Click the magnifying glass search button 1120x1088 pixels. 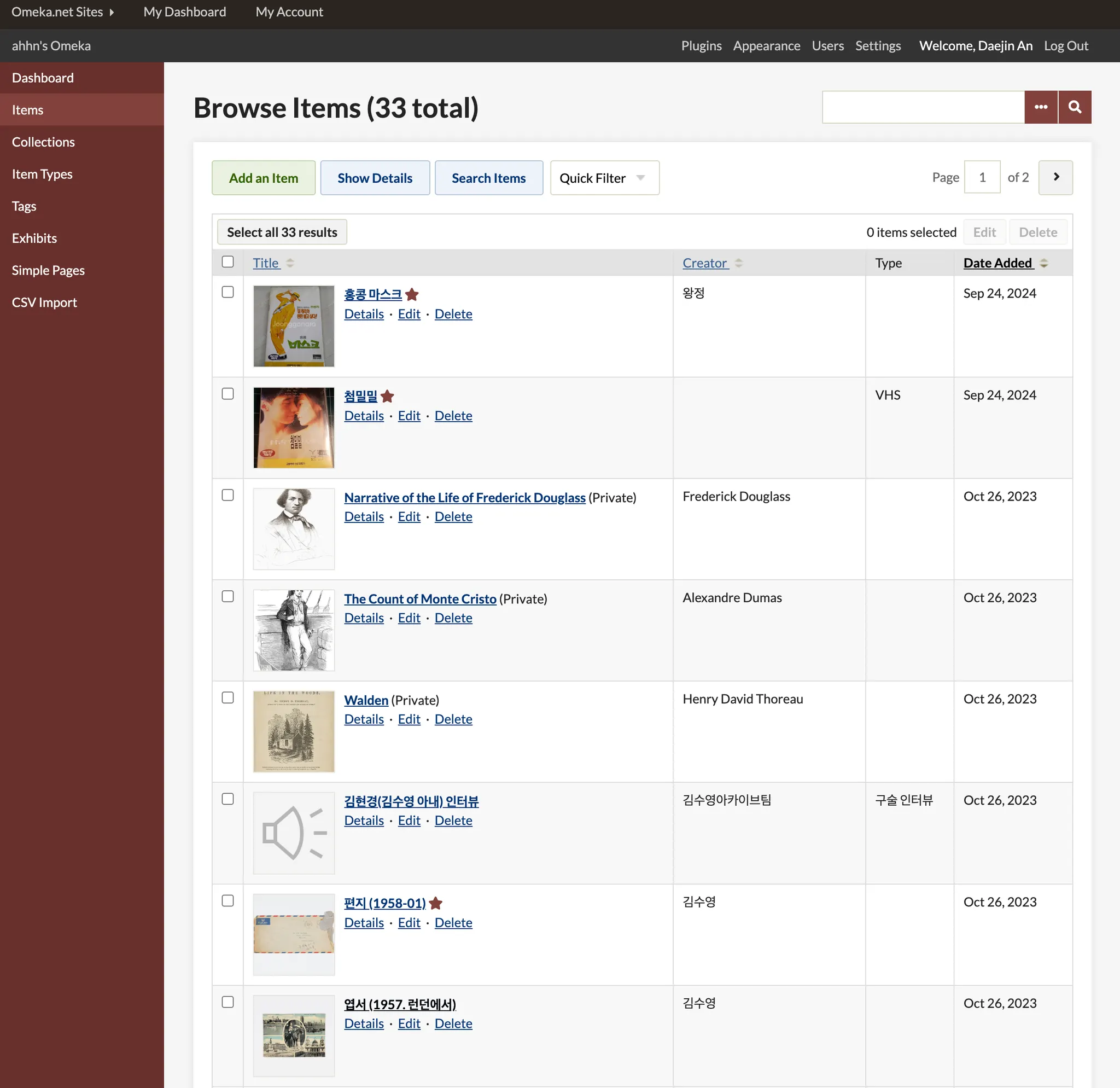pos(1074,107)
